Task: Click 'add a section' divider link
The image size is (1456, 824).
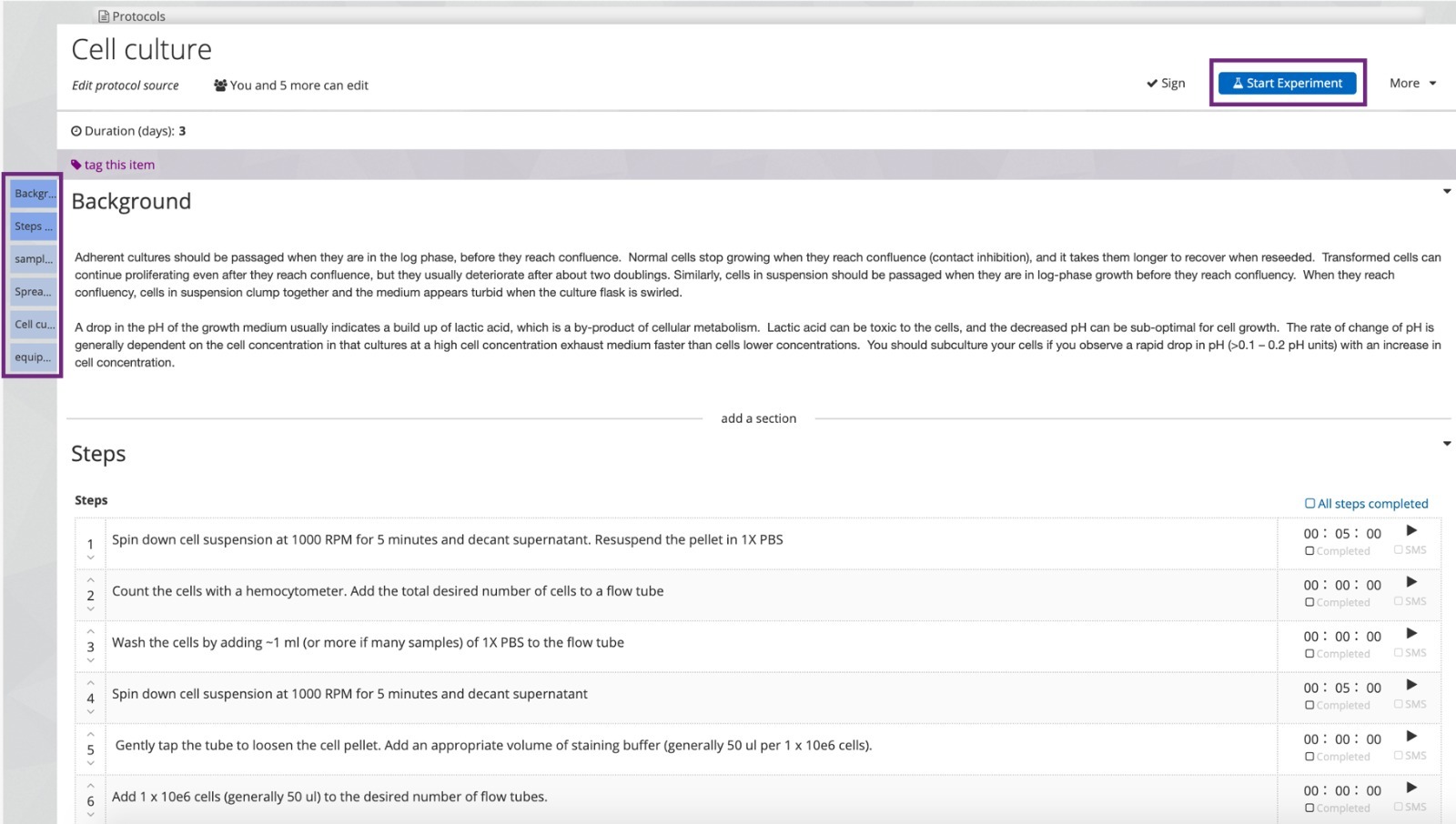Action: tap(758, 418)
